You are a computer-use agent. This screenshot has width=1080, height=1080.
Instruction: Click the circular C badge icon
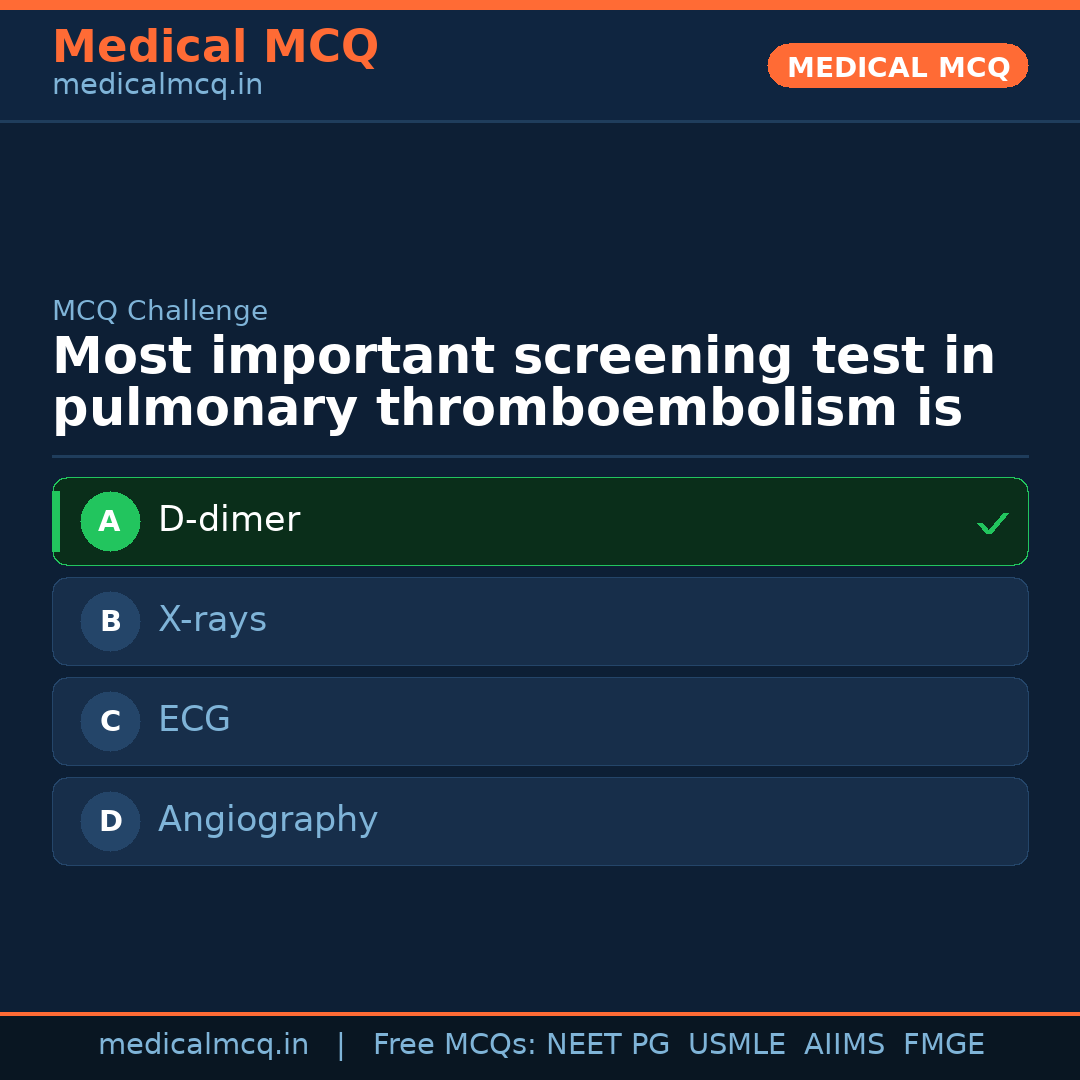(110, 721)
